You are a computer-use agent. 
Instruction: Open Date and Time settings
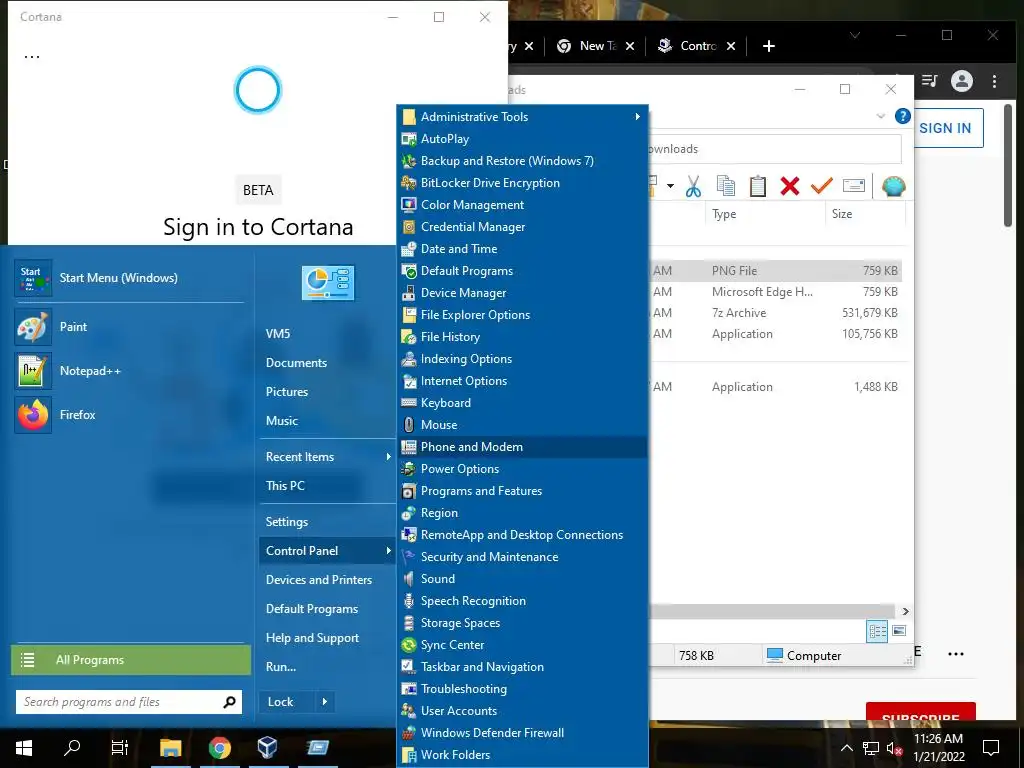tap(522, 249)
